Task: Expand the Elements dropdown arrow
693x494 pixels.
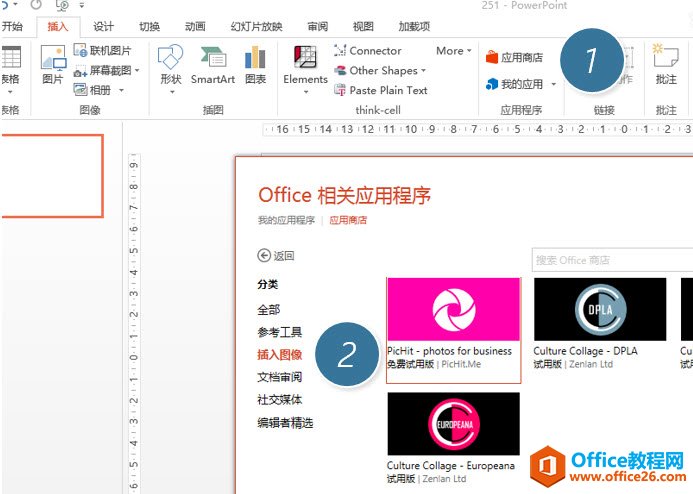Action: pos(305,92)
